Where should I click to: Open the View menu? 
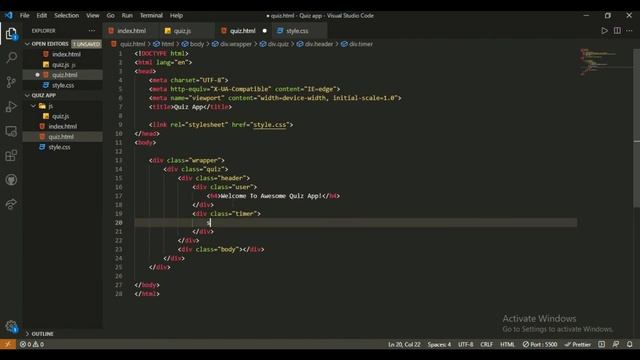coord(93,16)
